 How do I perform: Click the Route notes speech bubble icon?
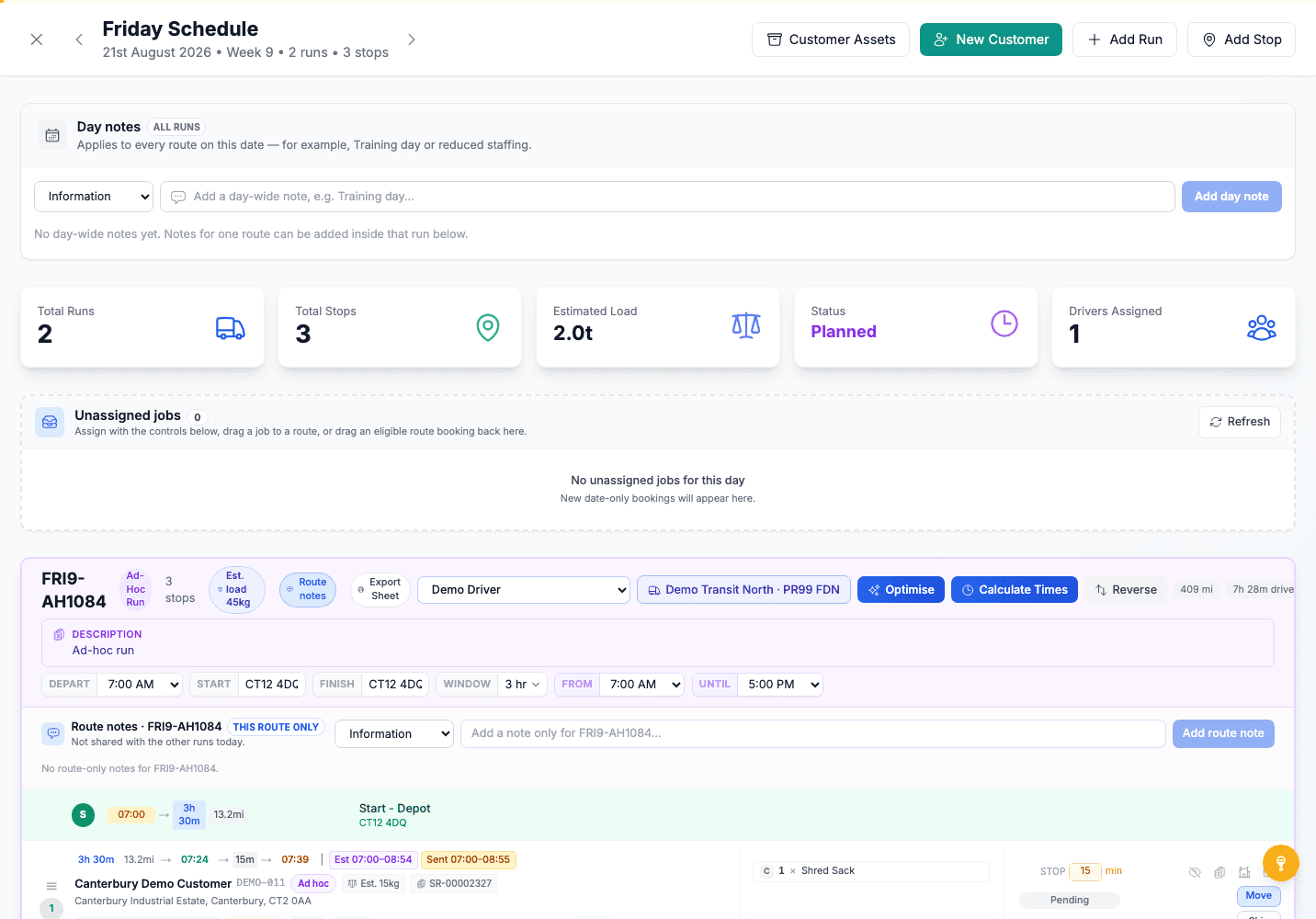coord(52,733)
